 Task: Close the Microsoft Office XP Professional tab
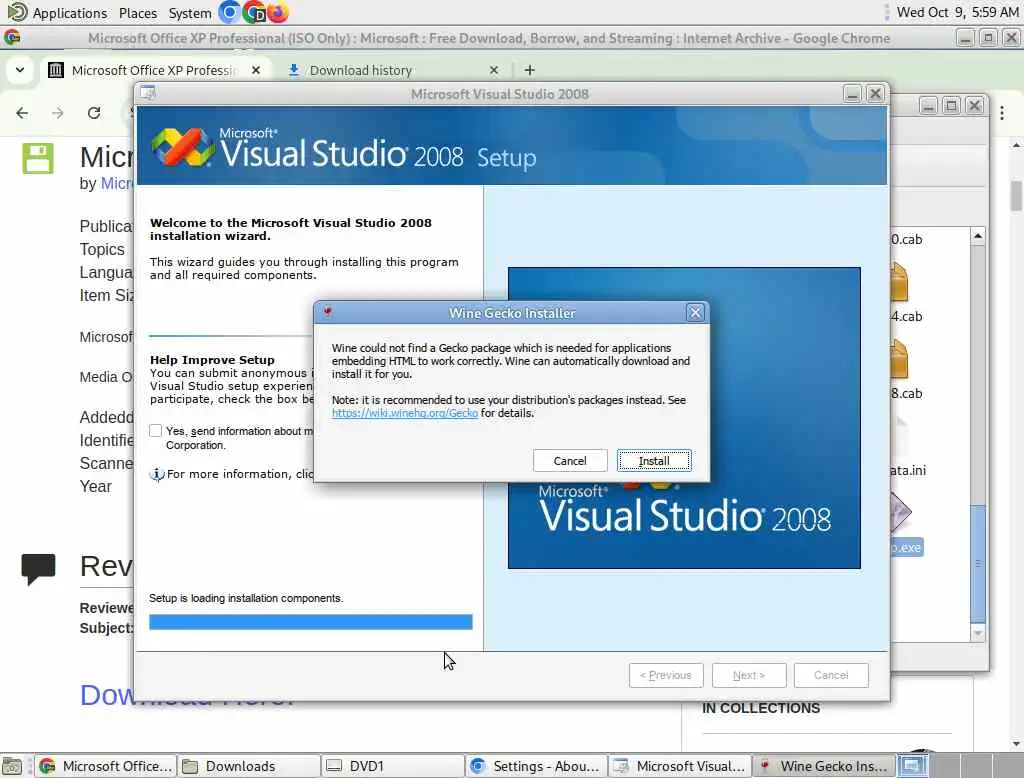[256, 70]
